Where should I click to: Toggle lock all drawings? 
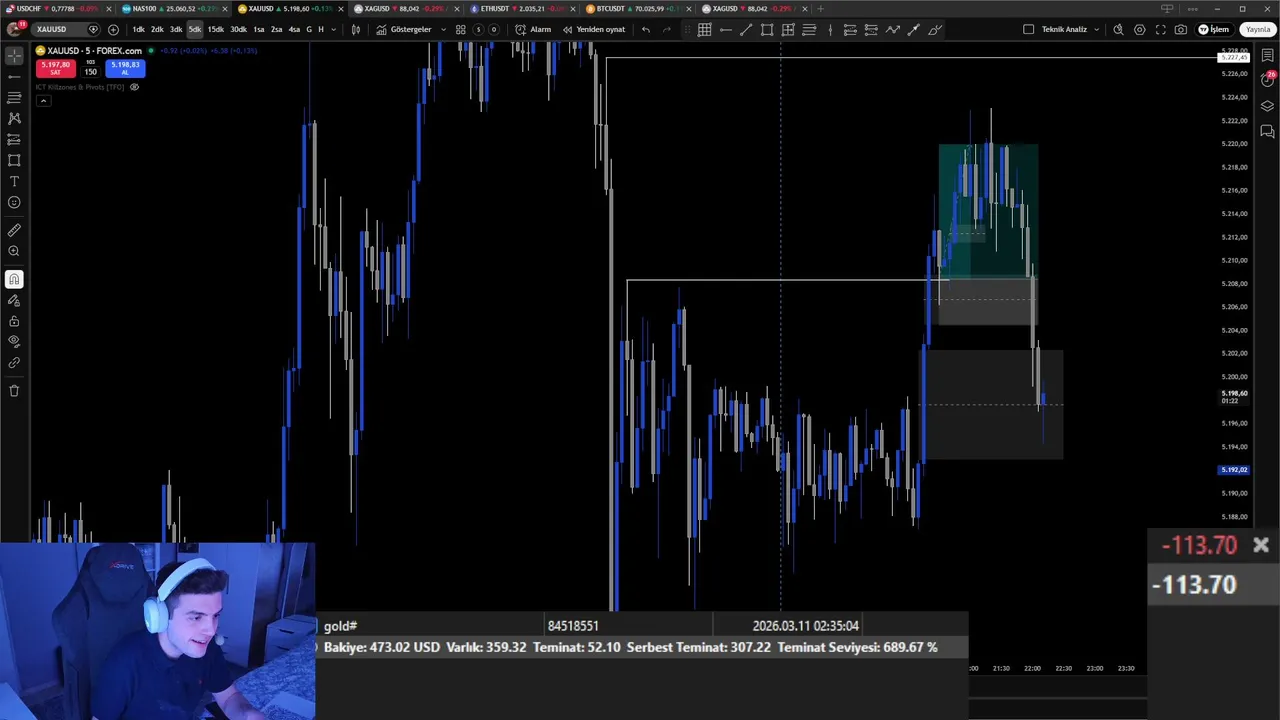[x=14, y=321]
